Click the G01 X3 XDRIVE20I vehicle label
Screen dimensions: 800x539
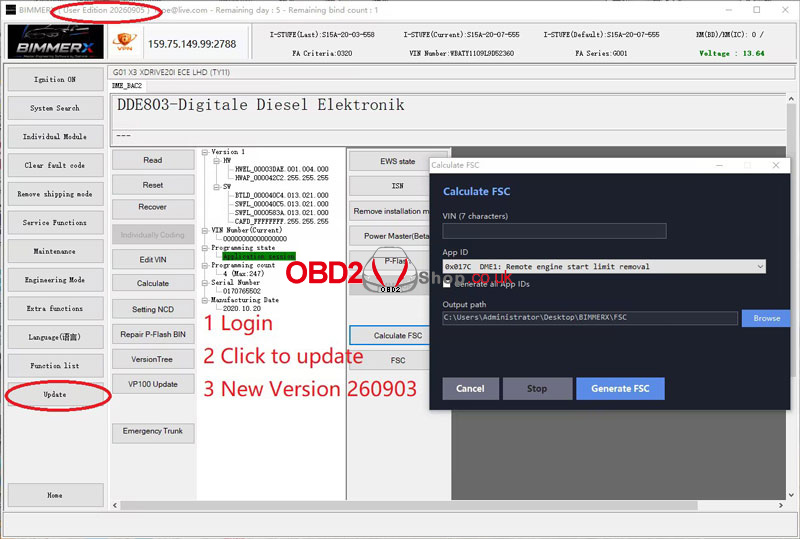tap(171, 72)
